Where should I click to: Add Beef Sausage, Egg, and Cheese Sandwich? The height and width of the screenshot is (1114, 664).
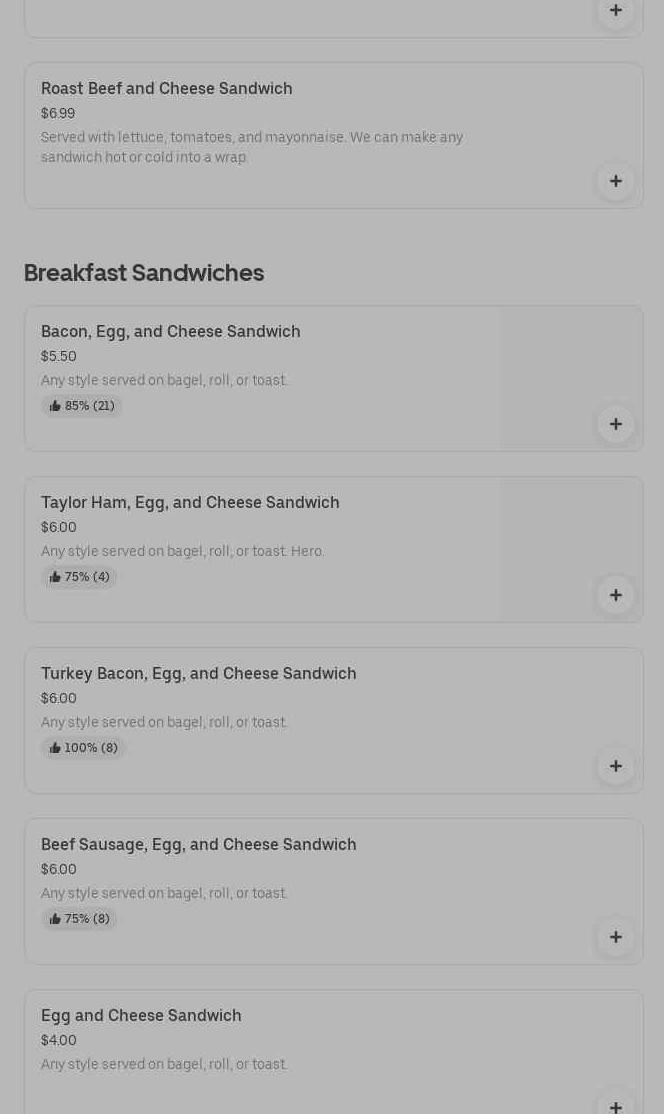[616, 937]
